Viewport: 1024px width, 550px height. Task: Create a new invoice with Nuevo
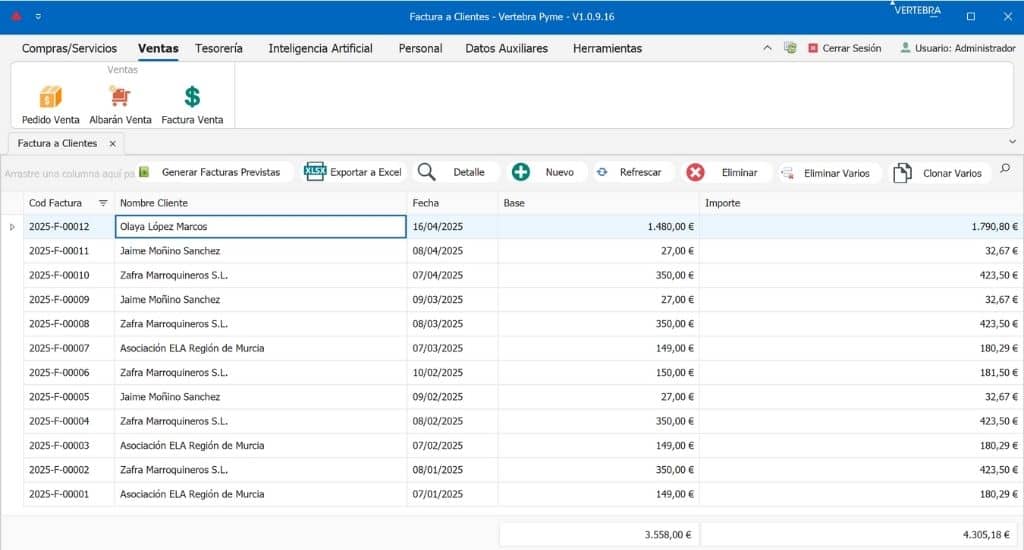(544, 172)
